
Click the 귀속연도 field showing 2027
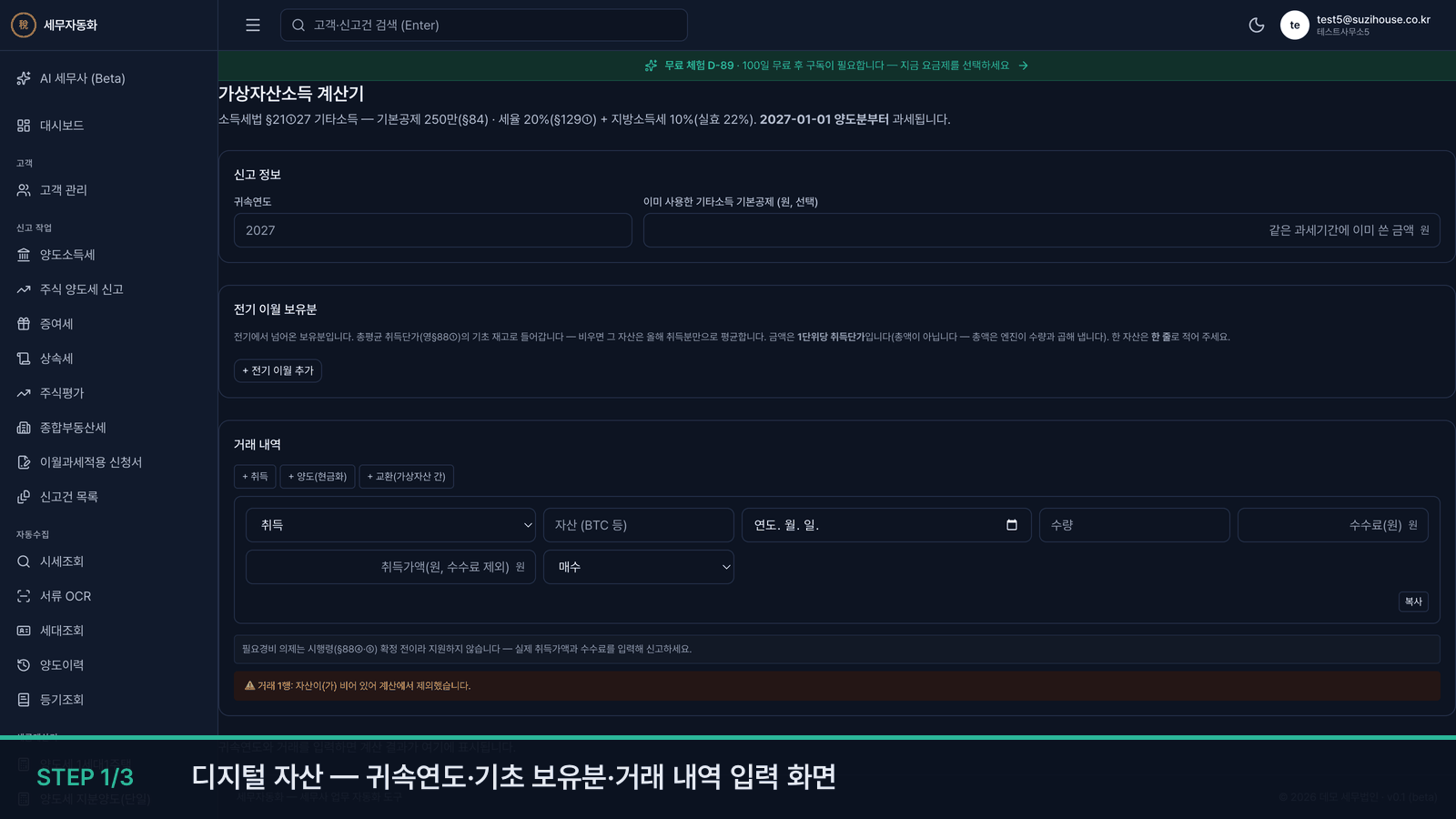[x=433, y=230]
